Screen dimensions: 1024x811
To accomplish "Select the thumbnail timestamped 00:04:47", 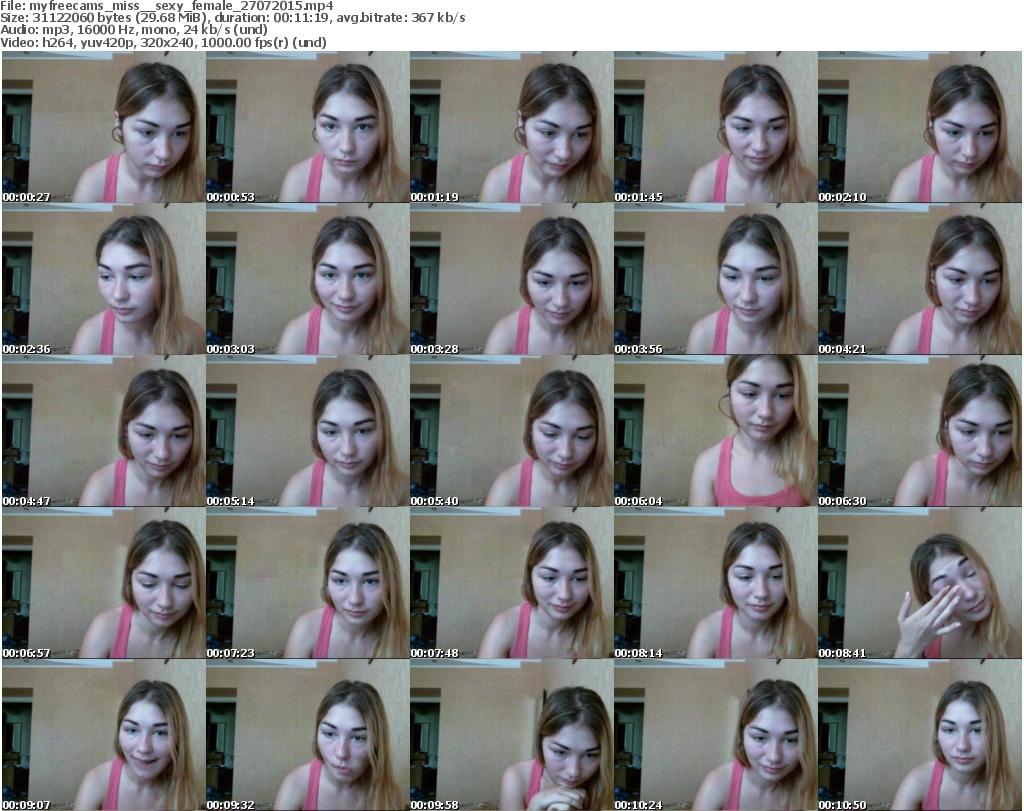I will click(104, 431).
